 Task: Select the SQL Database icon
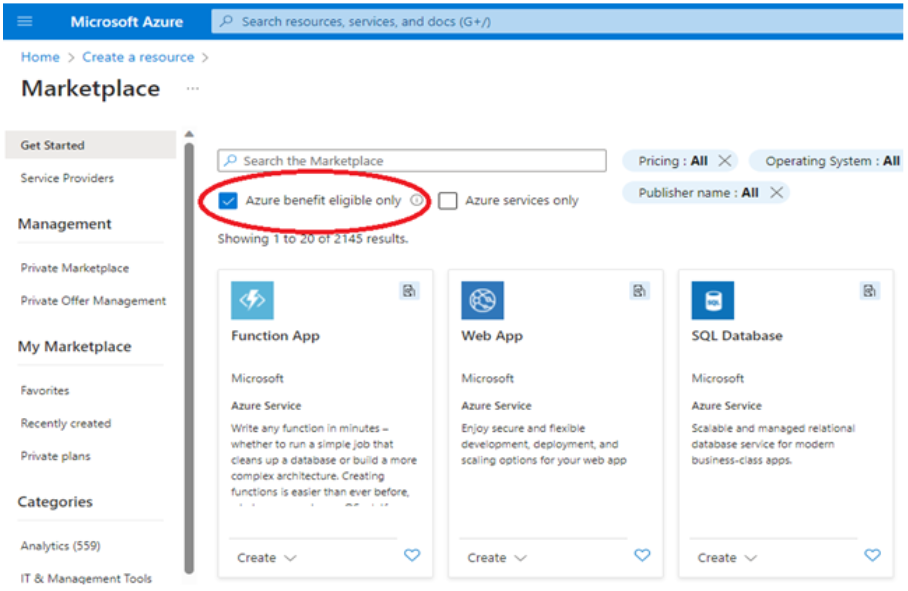click(712, 299)
